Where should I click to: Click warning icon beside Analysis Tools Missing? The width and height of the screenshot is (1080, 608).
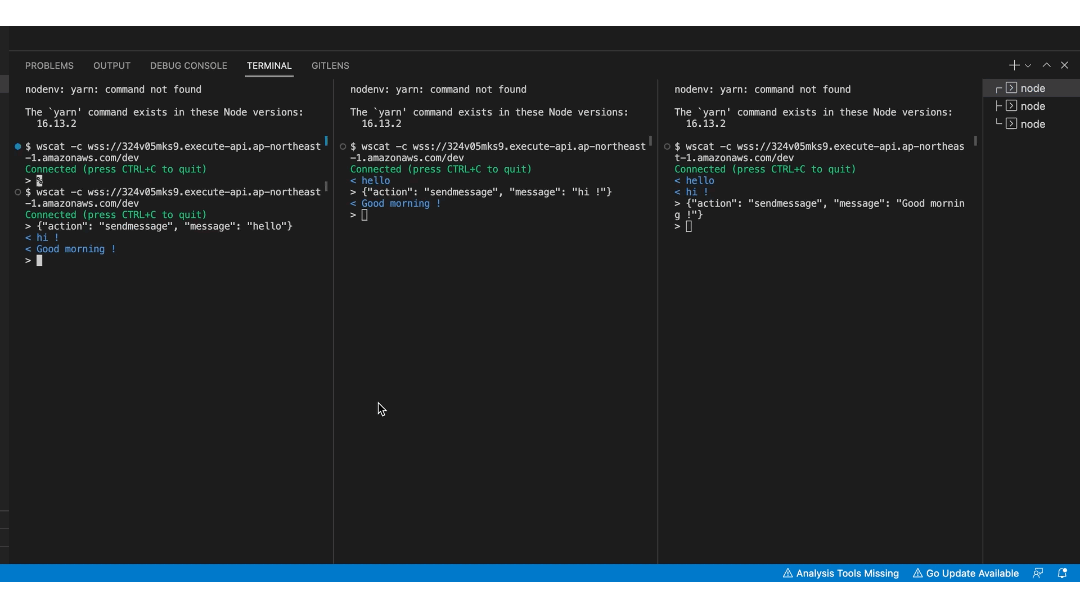pos(787,573)
